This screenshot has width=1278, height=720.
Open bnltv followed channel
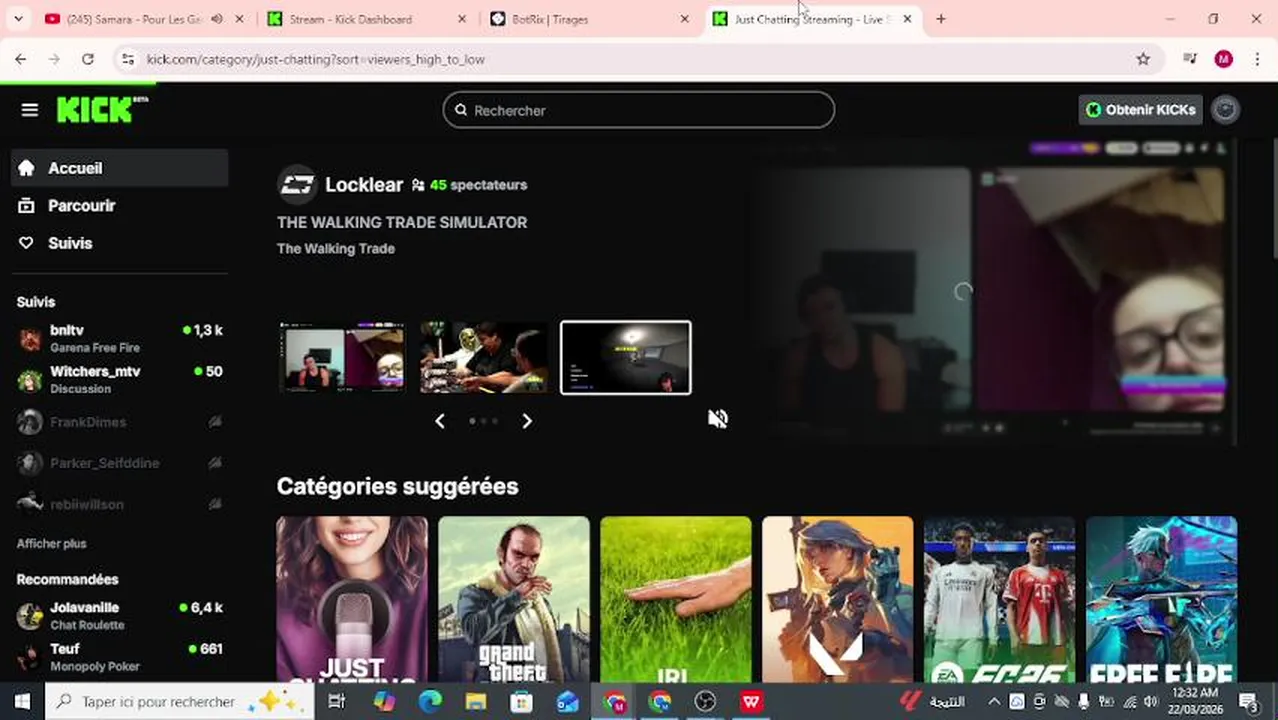pos(120,338)
